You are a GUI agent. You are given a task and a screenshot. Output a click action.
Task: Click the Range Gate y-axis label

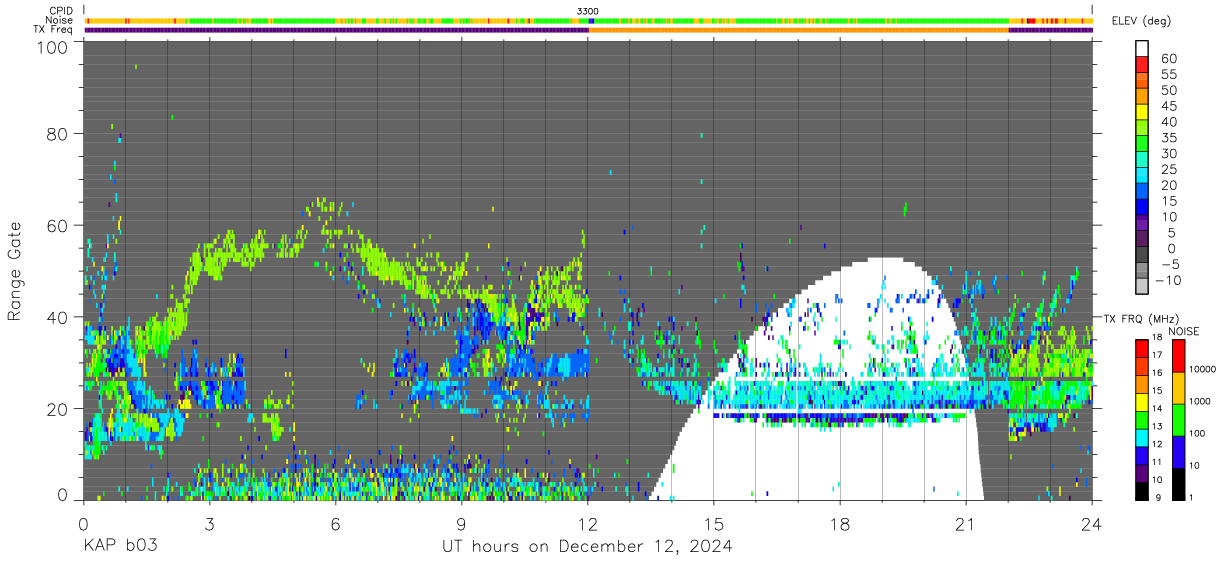[15, 270]
